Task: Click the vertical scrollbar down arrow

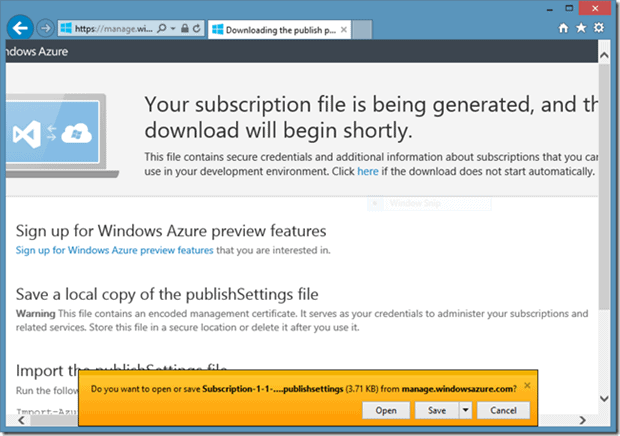Action: pyautogui.click(x=604, y=398)
